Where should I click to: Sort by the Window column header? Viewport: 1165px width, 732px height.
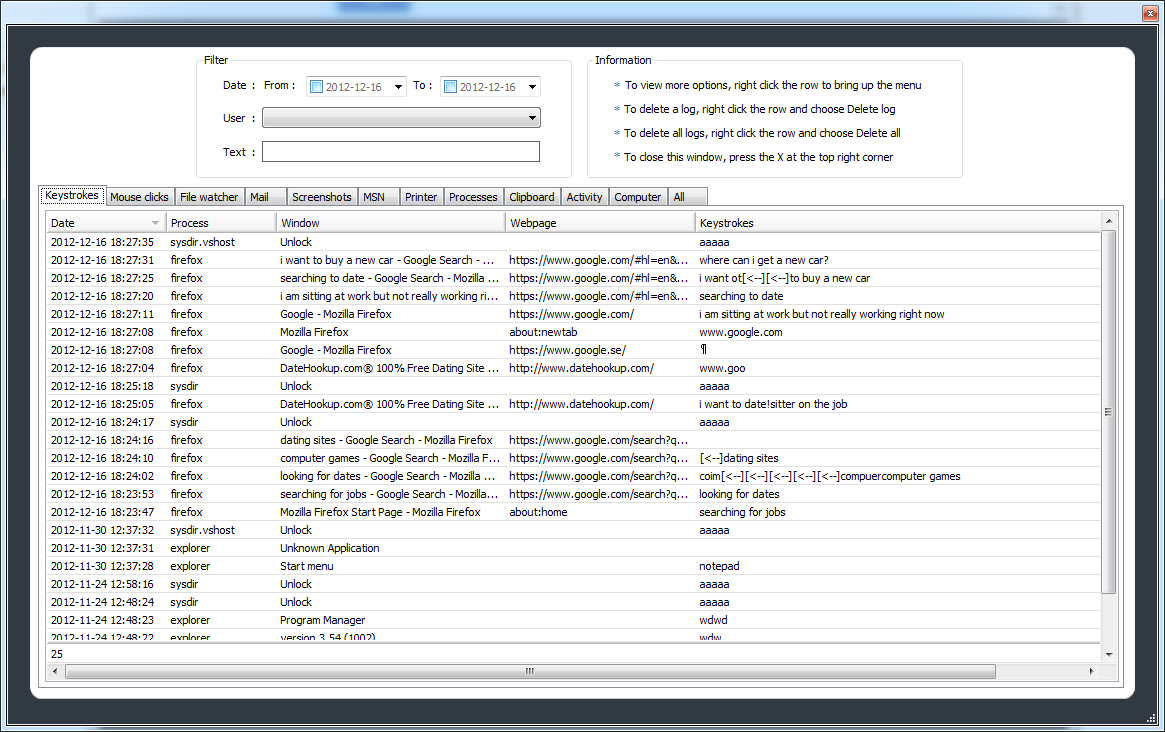point(391,223)
